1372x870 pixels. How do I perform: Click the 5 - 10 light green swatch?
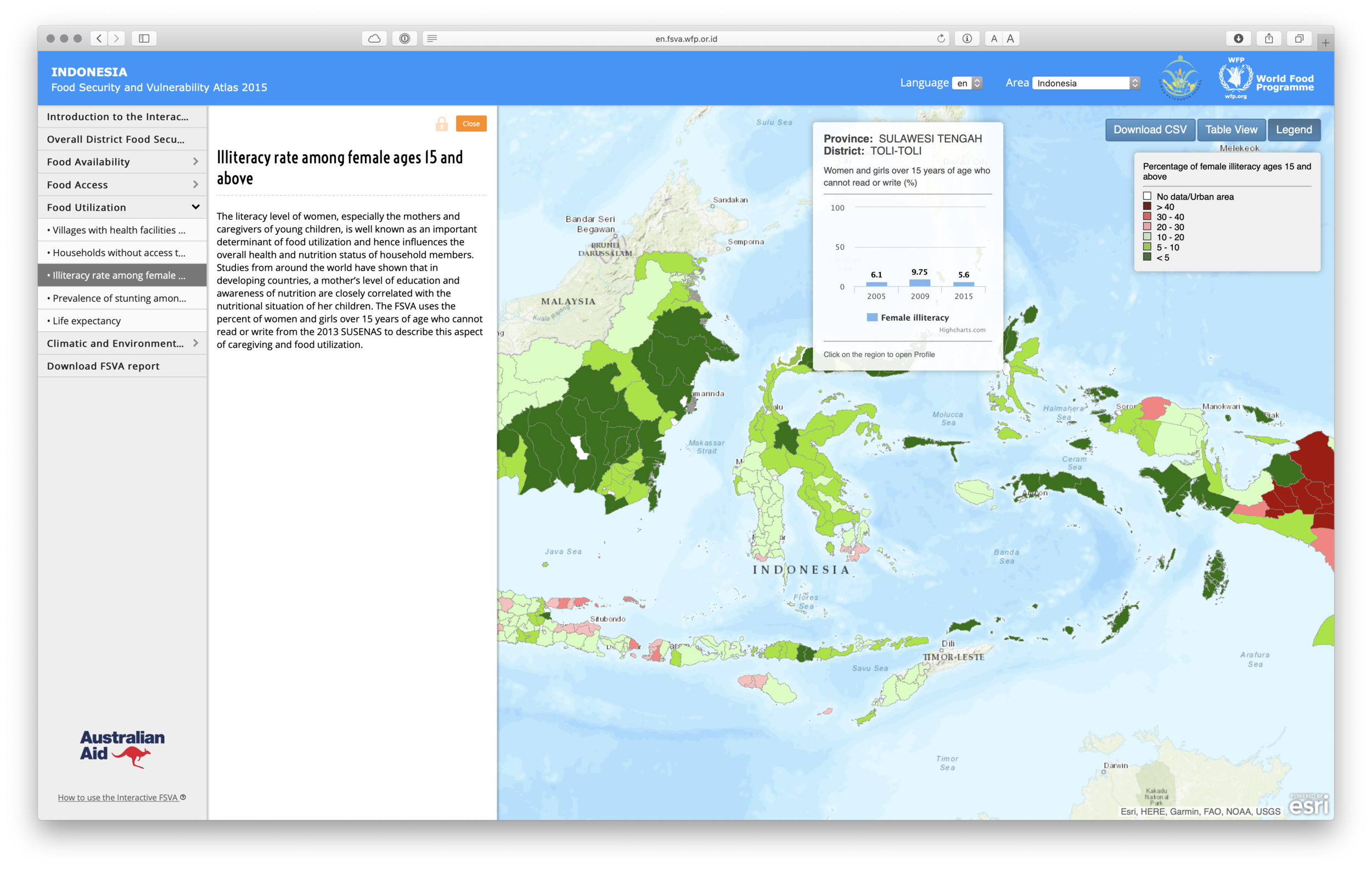(x=1147, y=247)
